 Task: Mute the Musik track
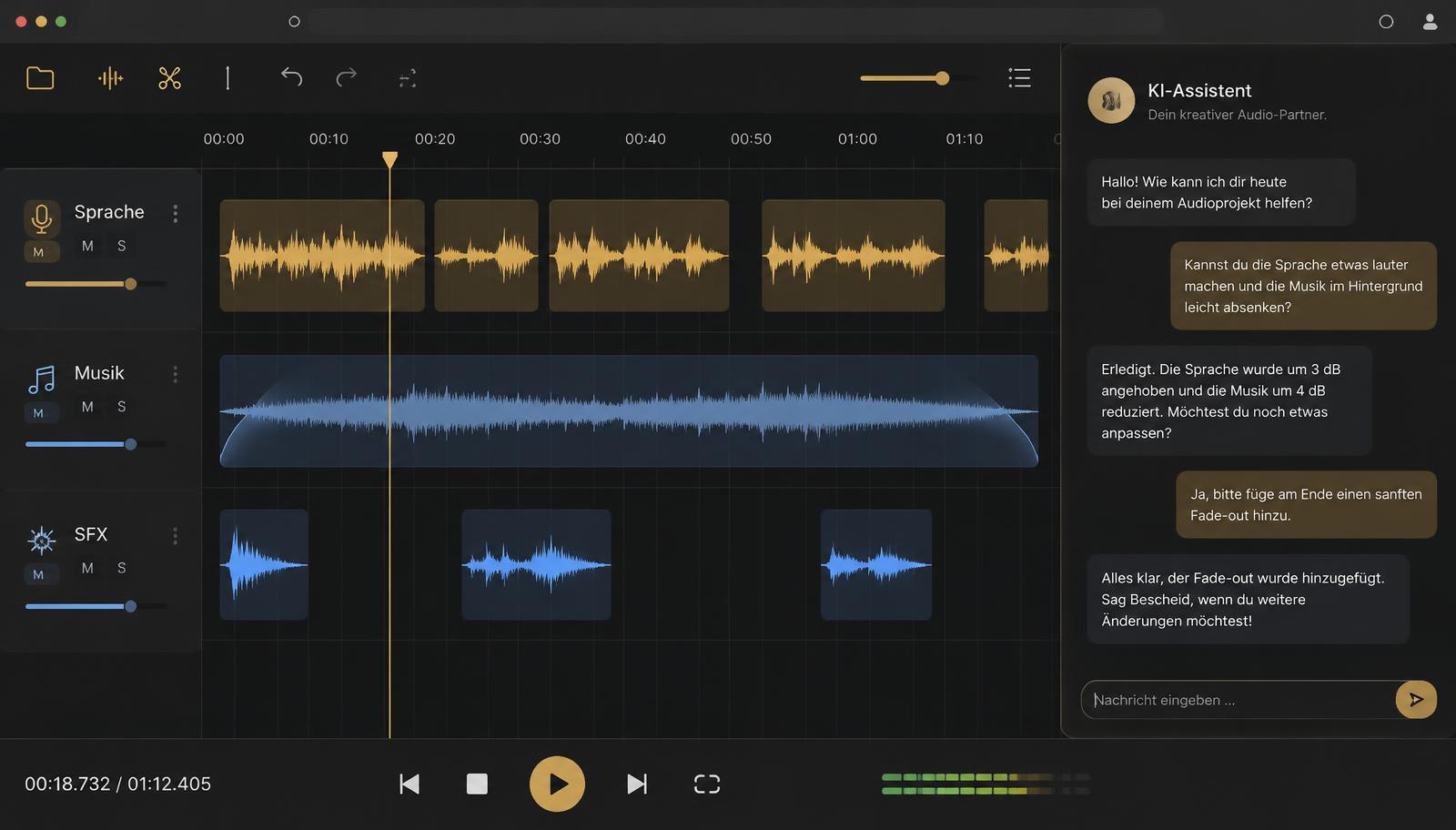pos(87,407)
